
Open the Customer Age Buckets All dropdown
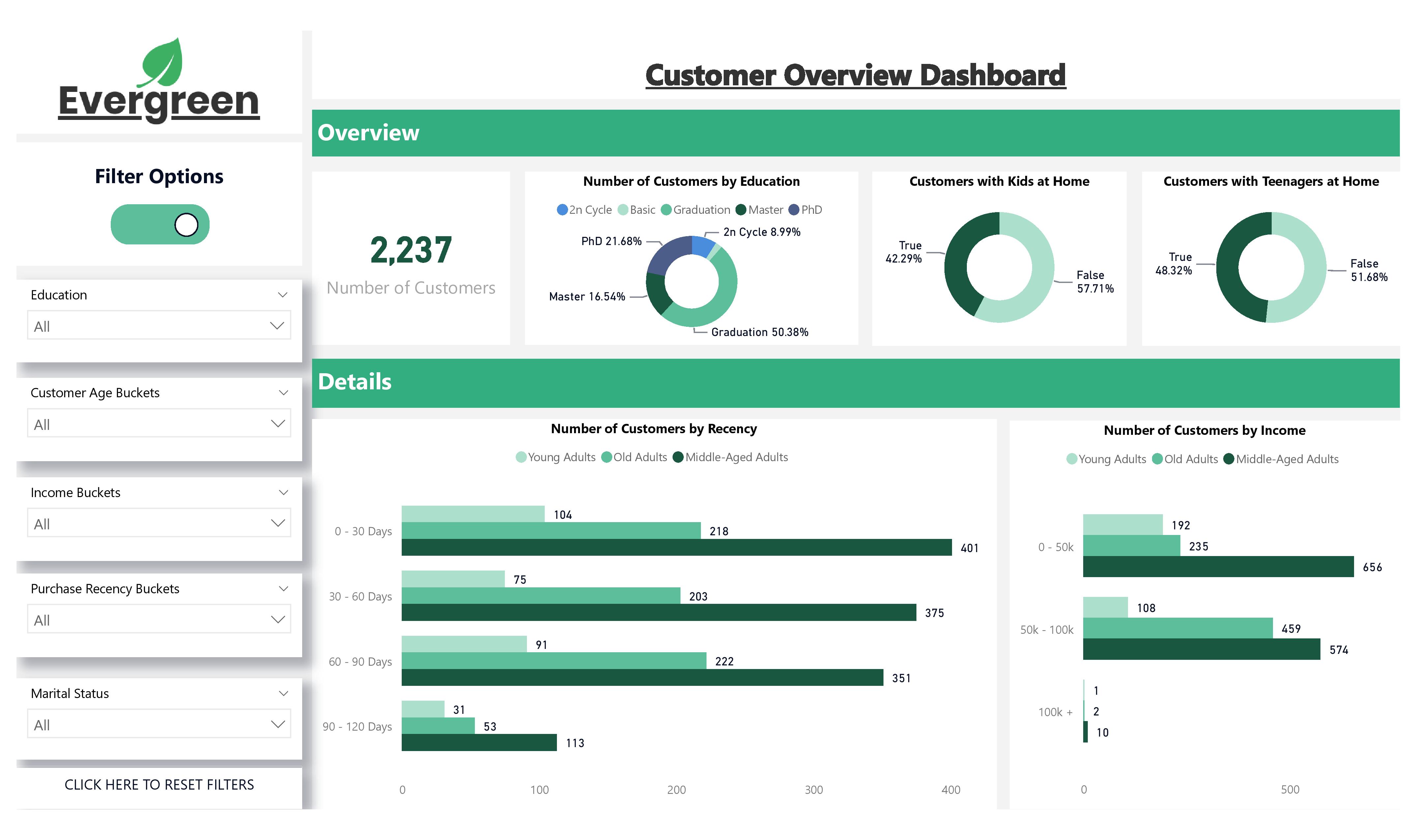pos(159,423)
